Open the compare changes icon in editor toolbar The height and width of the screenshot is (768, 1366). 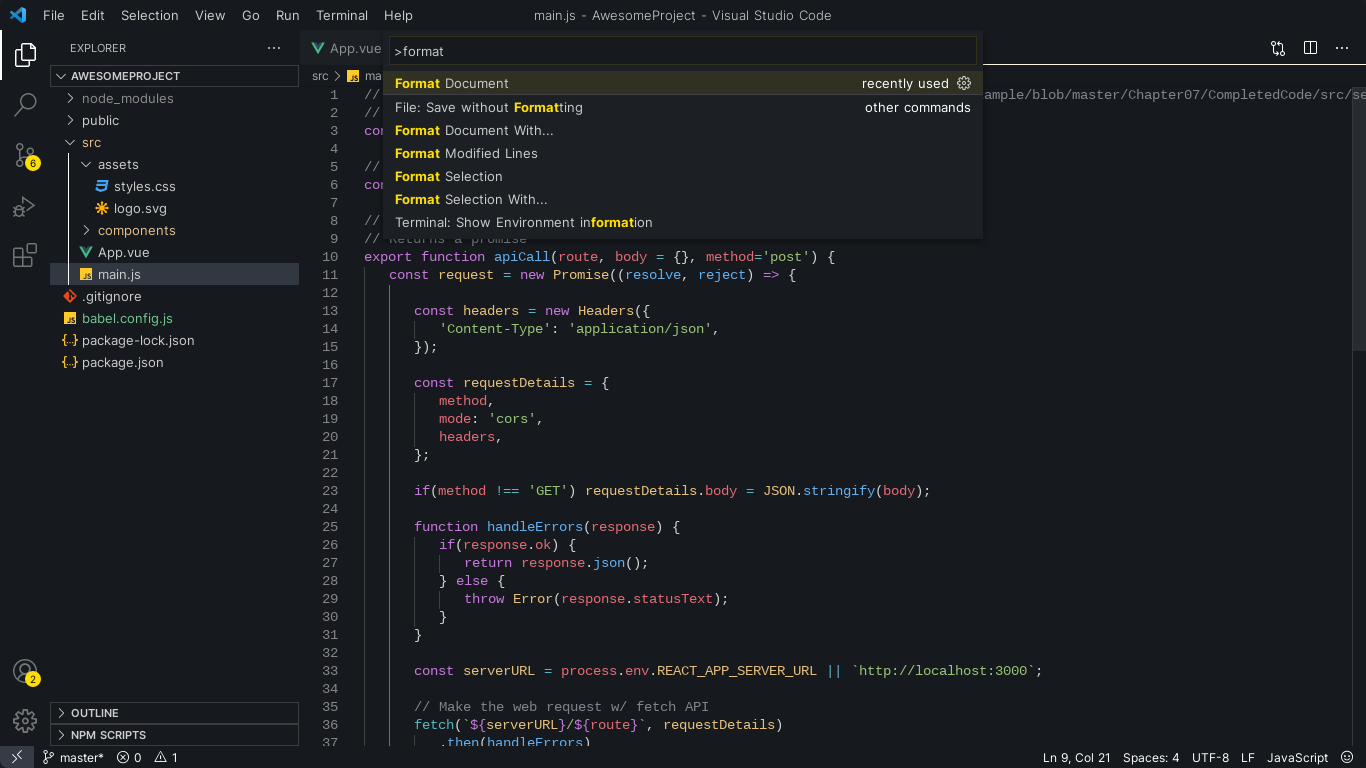1278,48
